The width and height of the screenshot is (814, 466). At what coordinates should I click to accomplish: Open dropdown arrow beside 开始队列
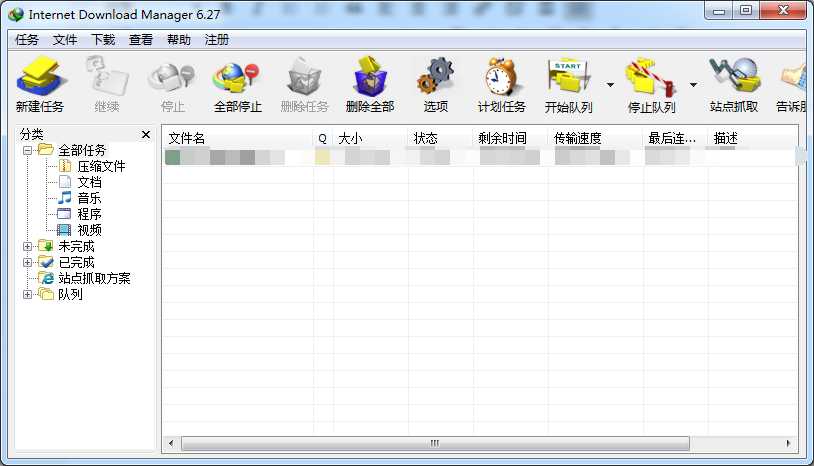pyautogui.click(x=610, y=85)
